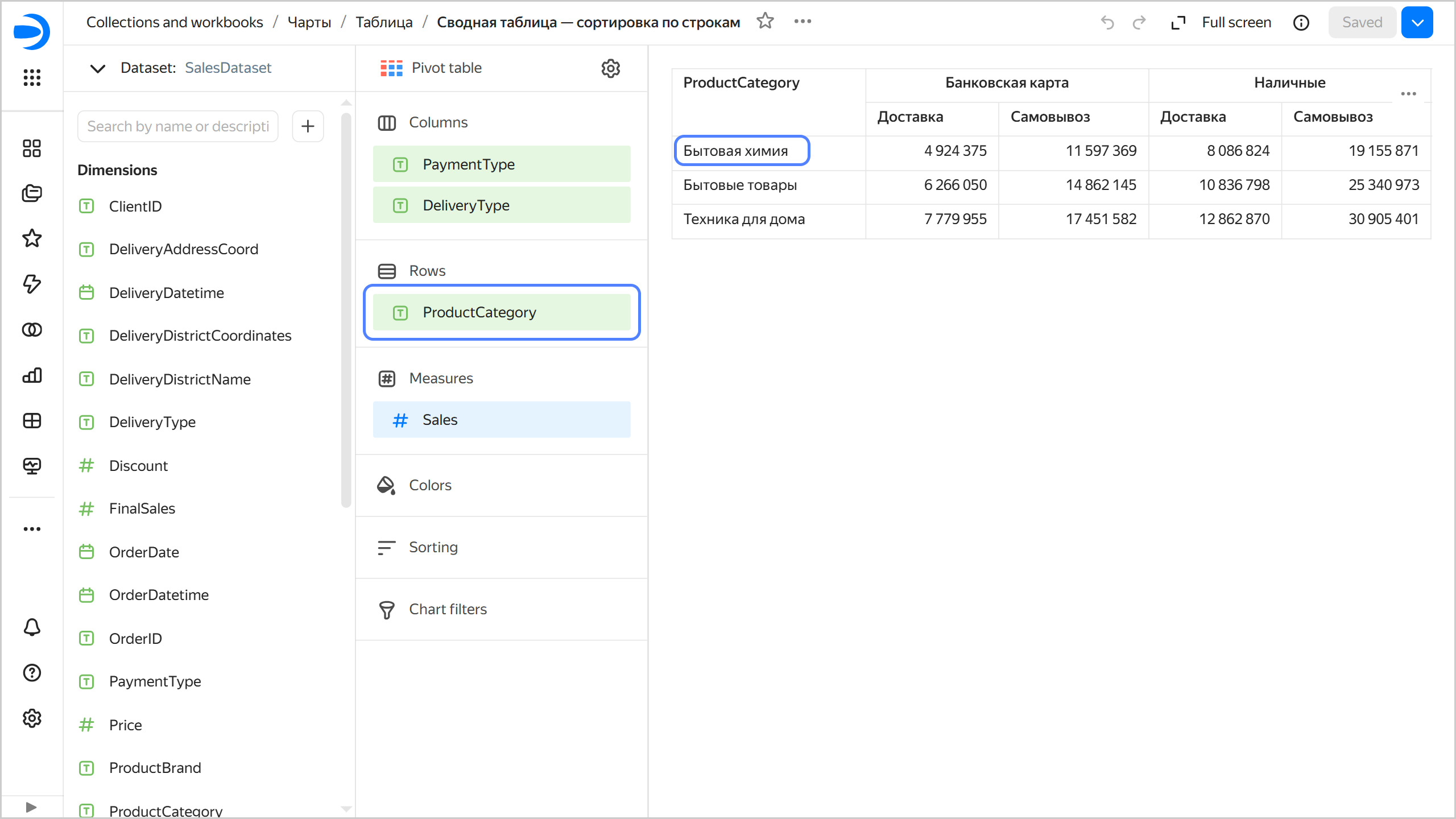Open the save options dropdown arrow

pos(1417,22)
